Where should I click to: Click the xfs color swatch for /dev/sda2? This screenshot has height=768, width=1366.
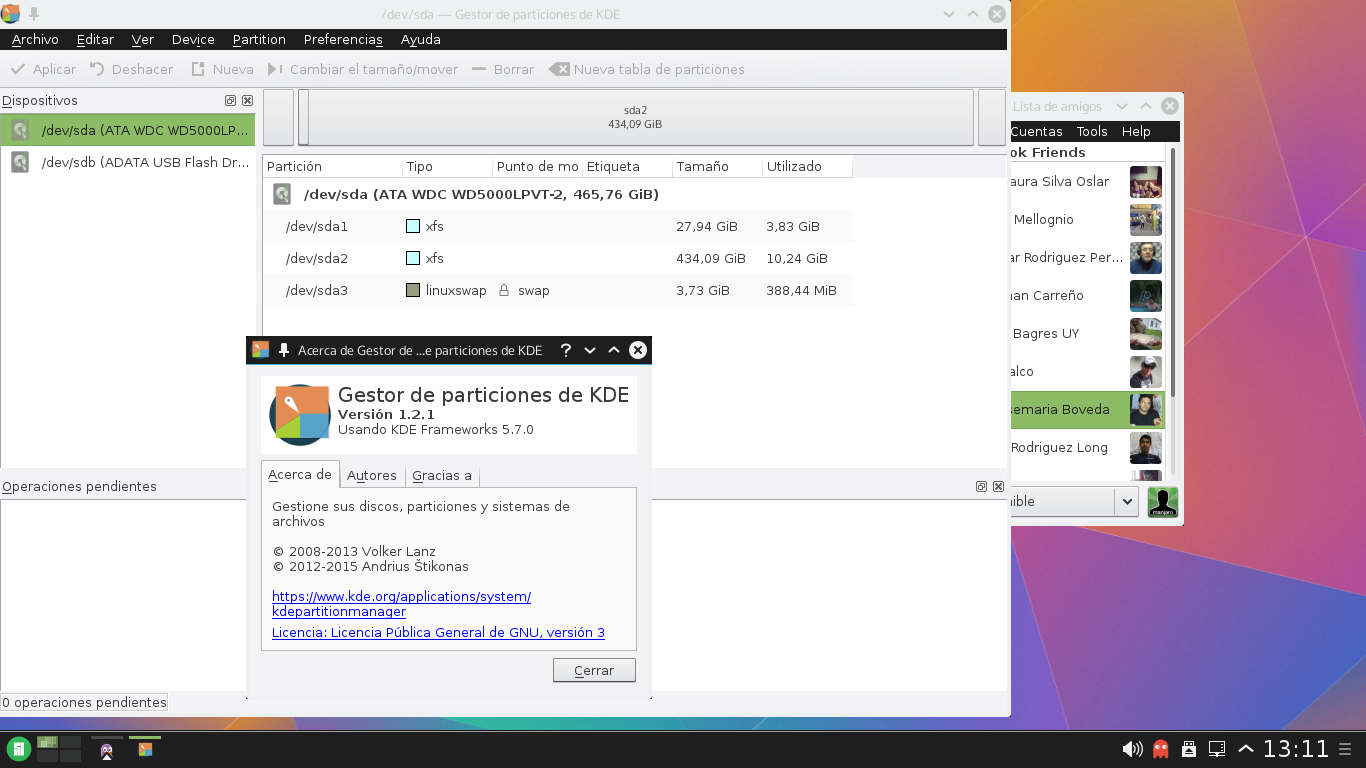(x=413, y=258)
